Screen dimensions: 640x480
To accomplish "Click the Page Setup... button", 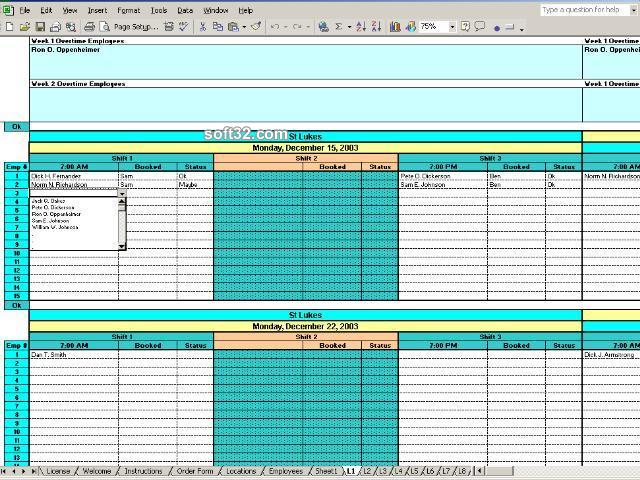I will point(136,27).
